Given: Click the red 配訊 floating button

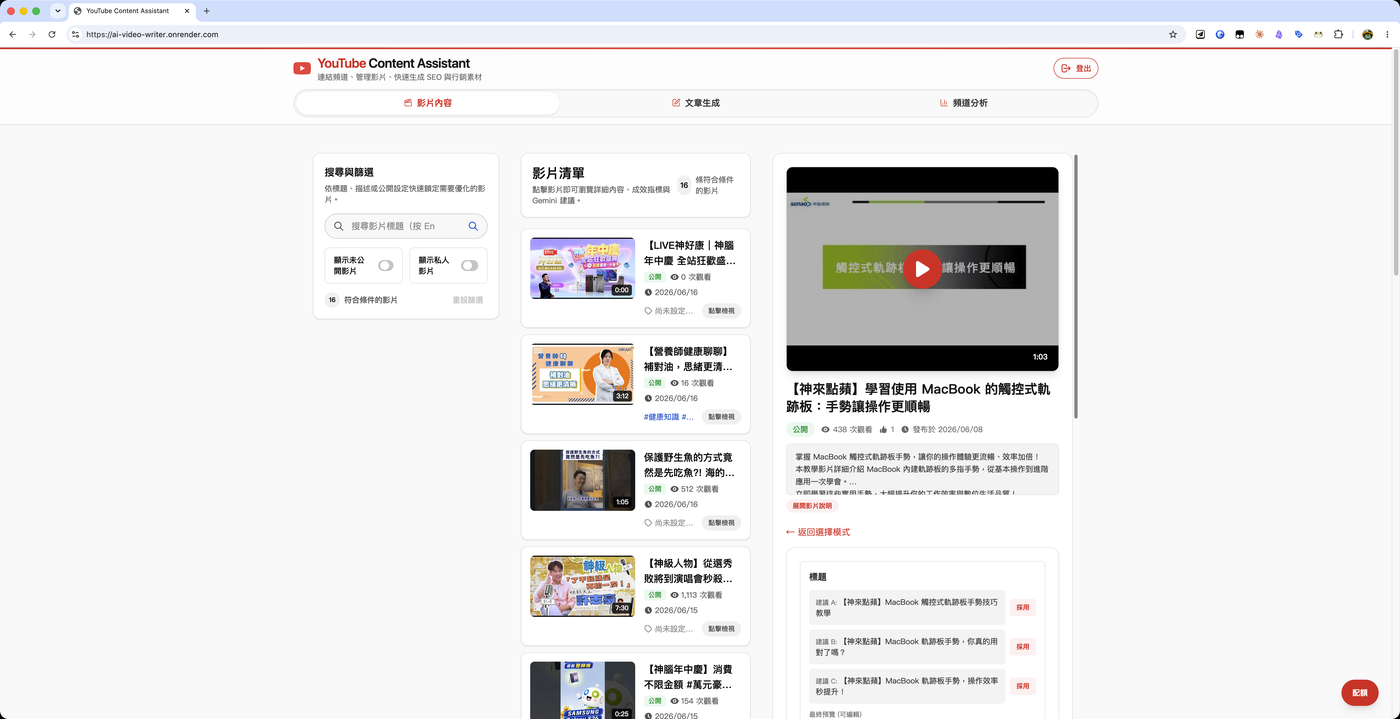Looking at the screenshot, I should coord(1360,692).
